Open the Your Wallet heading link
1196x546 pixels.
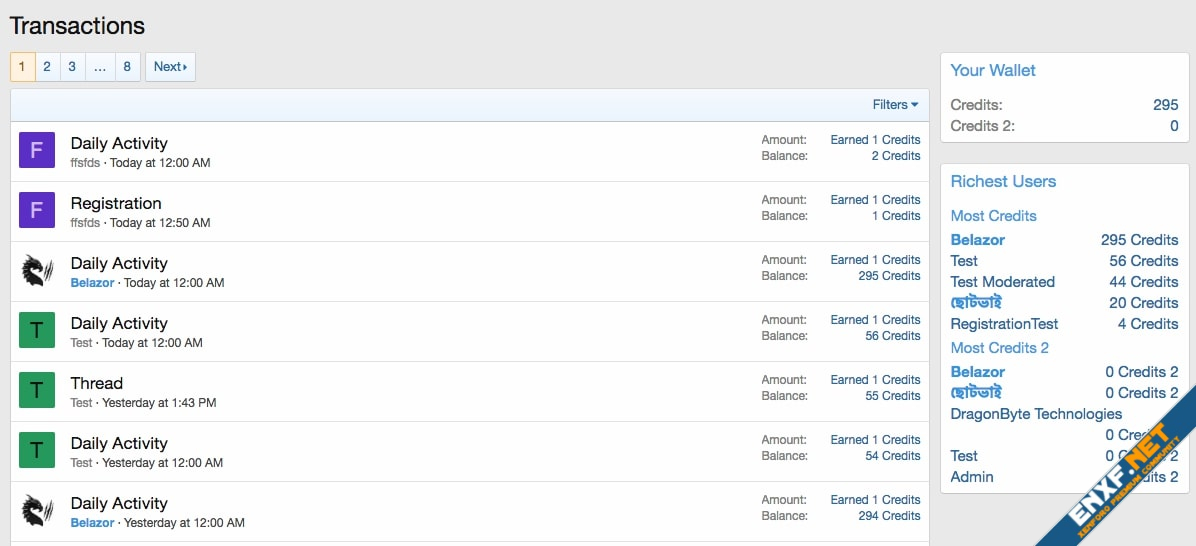pyautogui.click(x=993, y=70)
